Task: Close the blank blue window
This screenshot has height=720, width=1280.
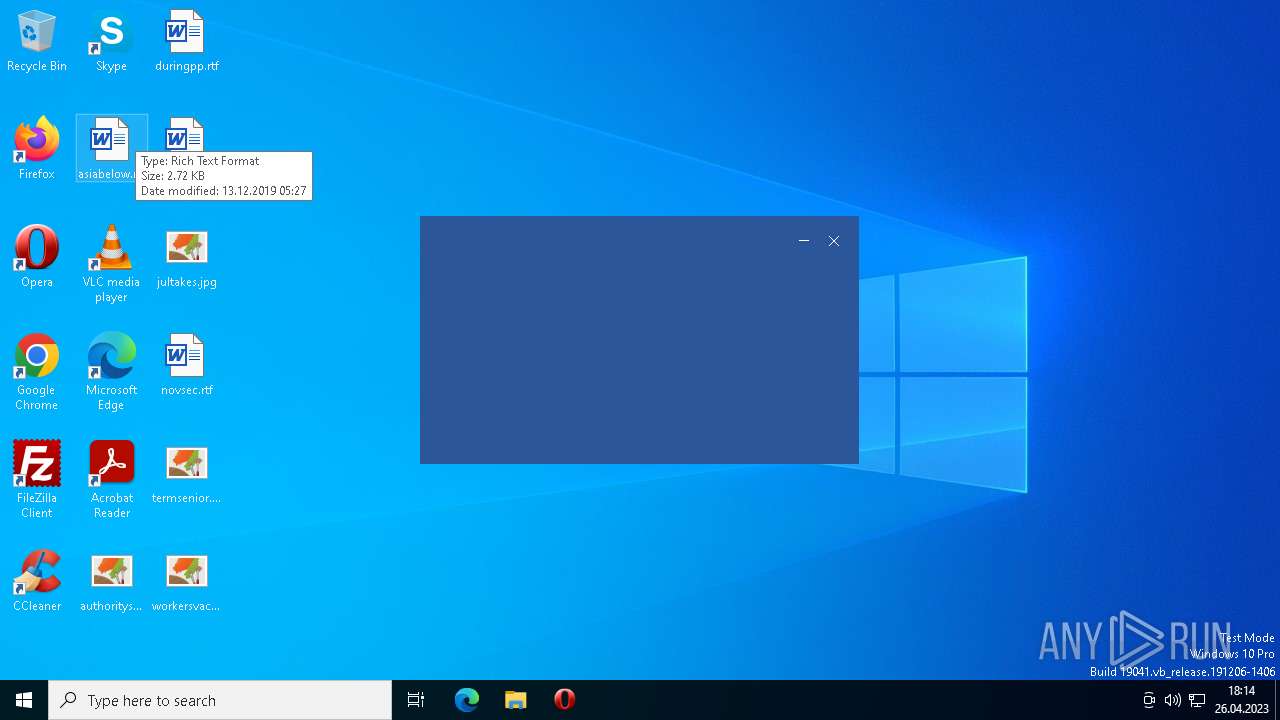Action: pos(834,241)
